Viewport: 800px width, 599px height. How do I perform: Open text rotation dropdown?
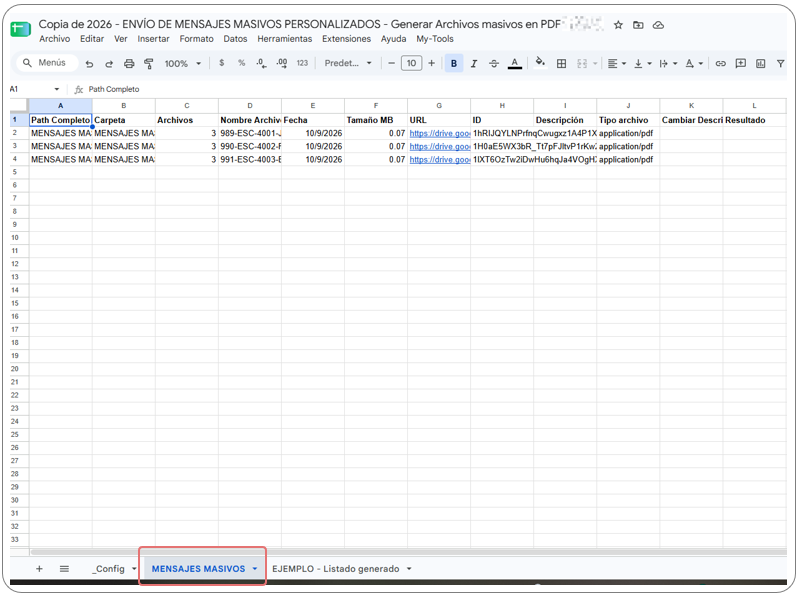pos(694,64)
